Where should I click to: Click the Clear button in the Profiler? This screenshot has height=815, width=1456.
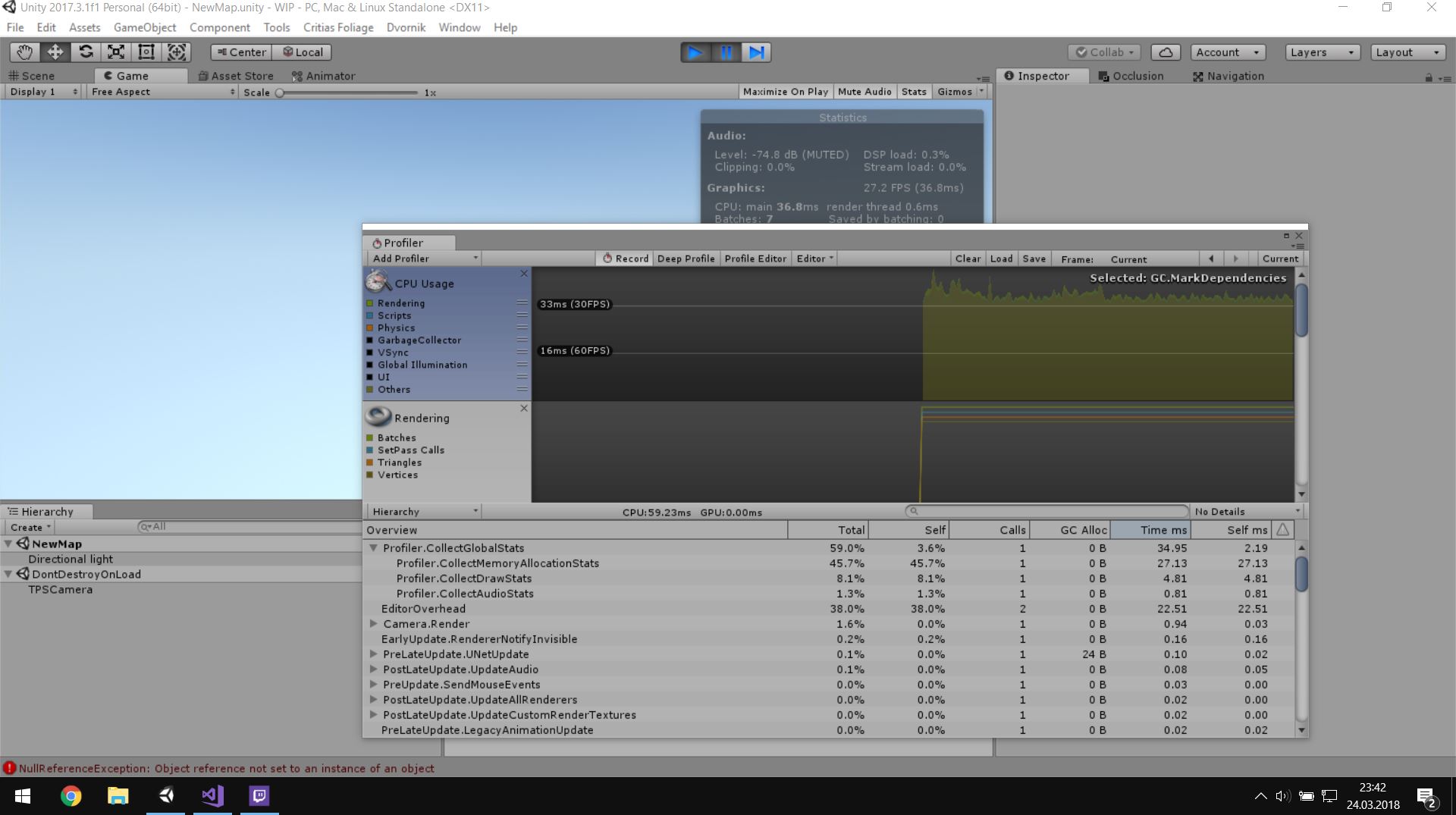click(968, 259)
